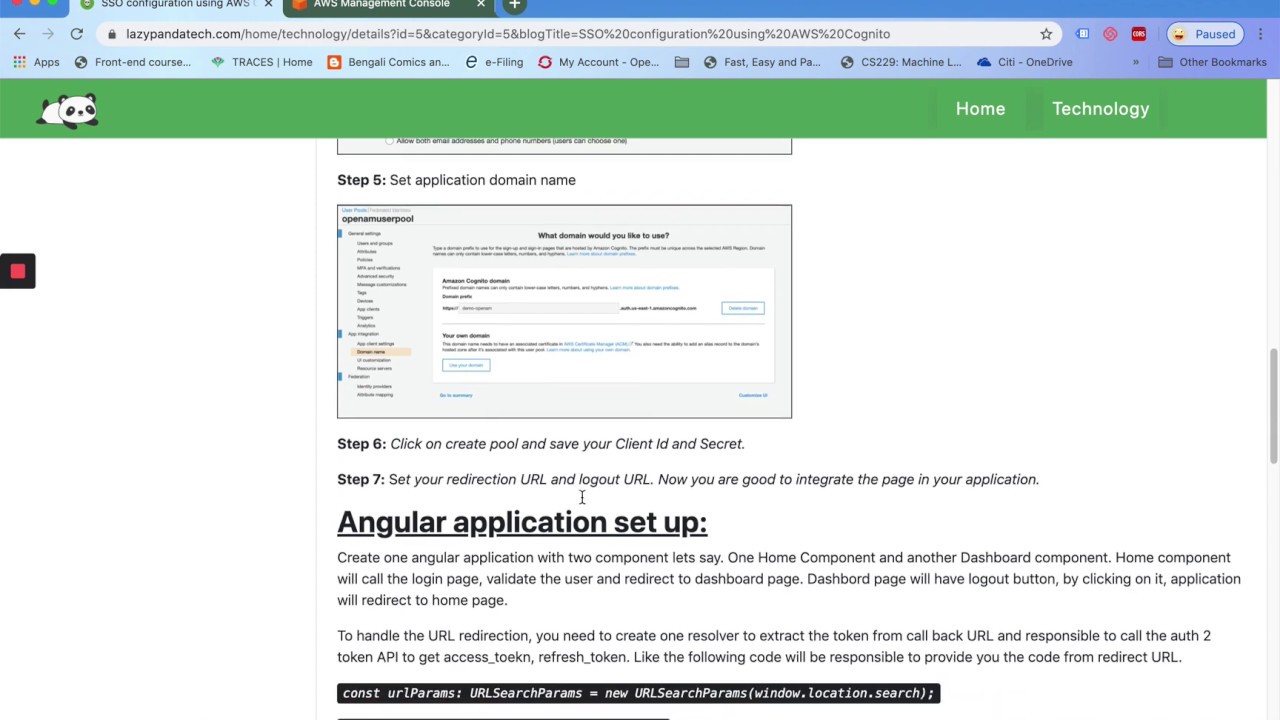This screenshot has width=1280, height=720.
Task: Bookmark this page with the star icon
Action: pyautogui.click(x=1046, y=34)
